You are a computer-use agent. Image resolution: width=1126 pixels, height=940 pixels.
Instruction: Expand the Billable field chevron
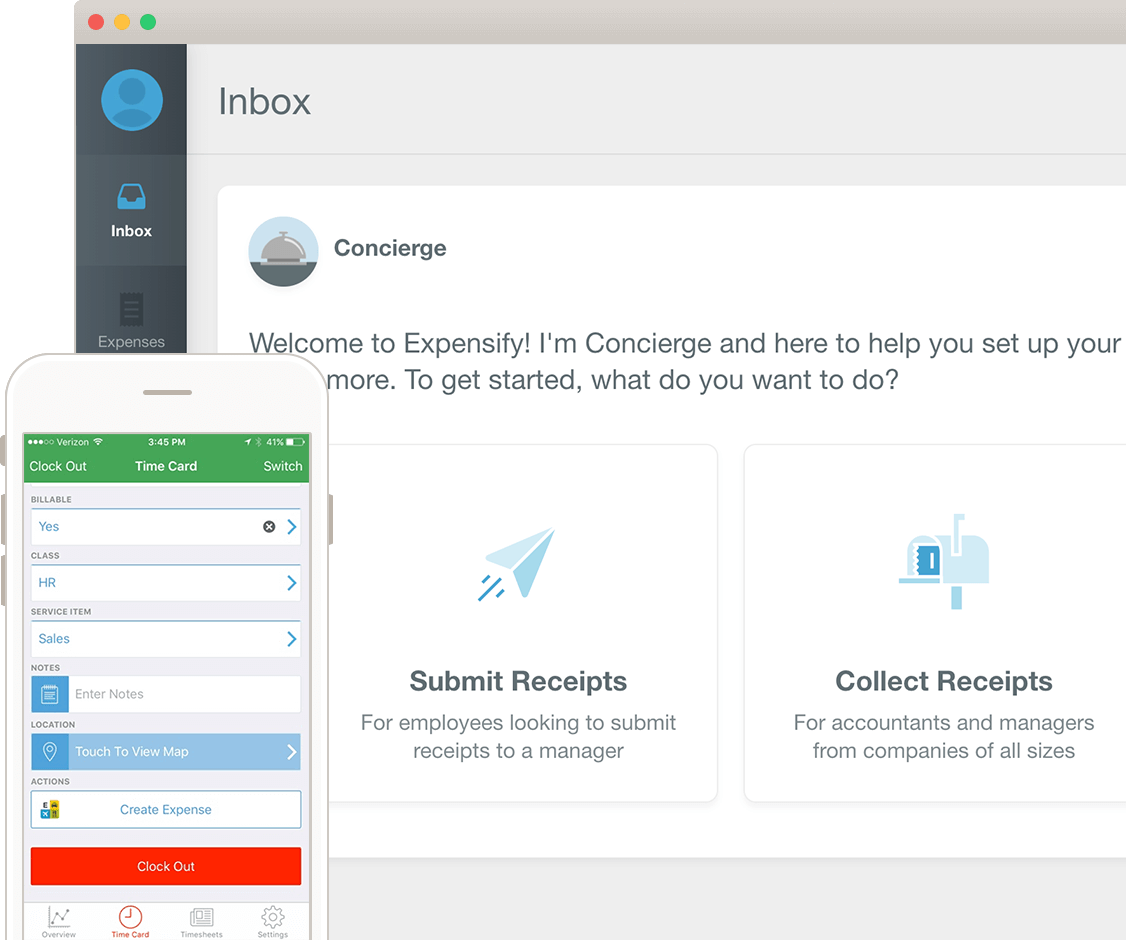292,526
